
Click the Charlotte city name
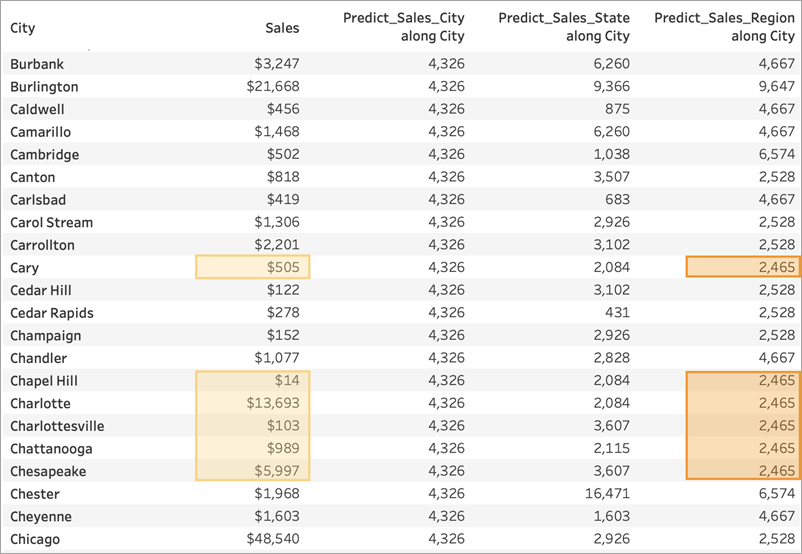[x=40, y=404]
